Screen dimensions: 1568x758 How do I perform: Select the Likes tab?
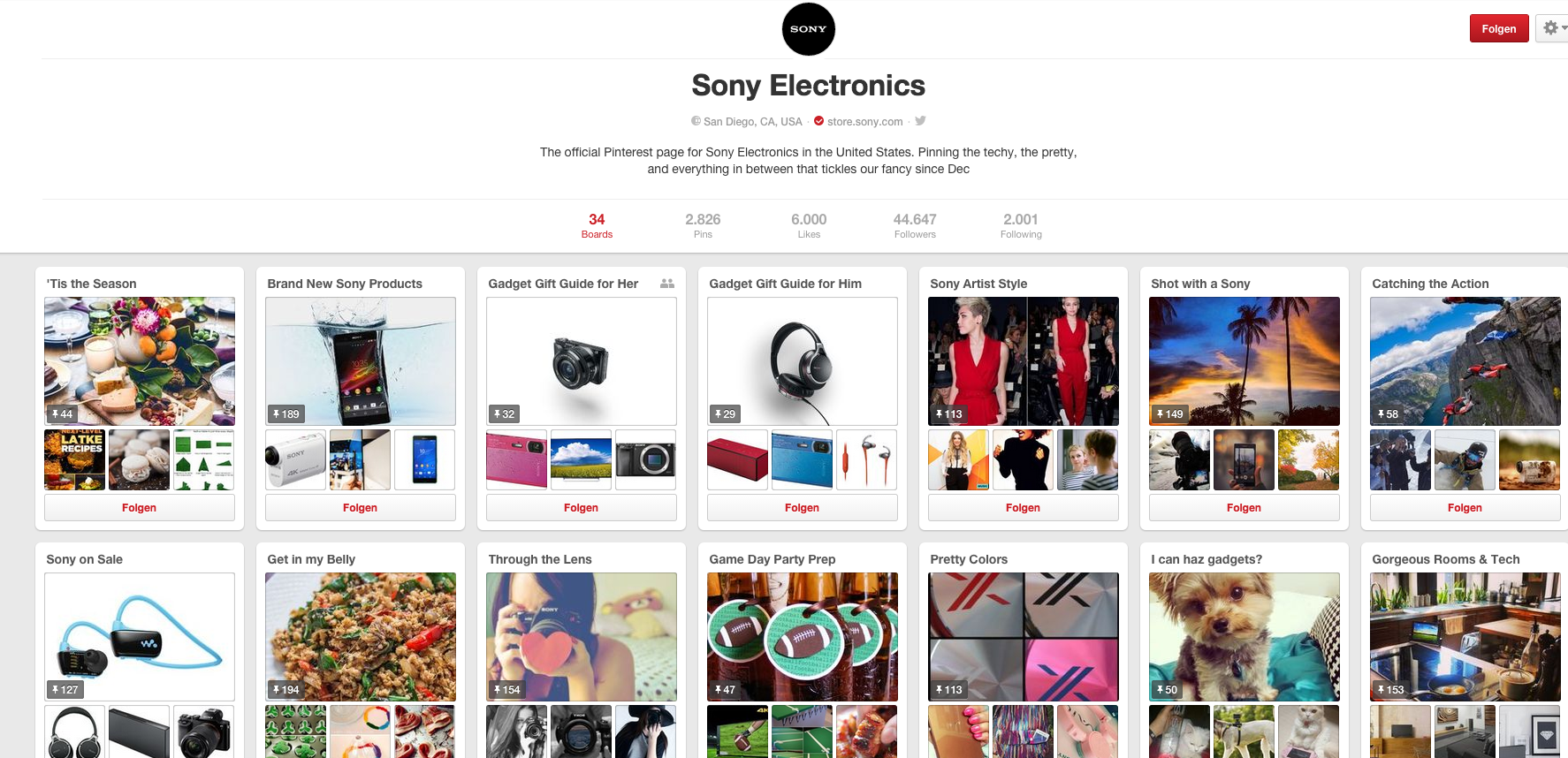click(x=809, y=225)
